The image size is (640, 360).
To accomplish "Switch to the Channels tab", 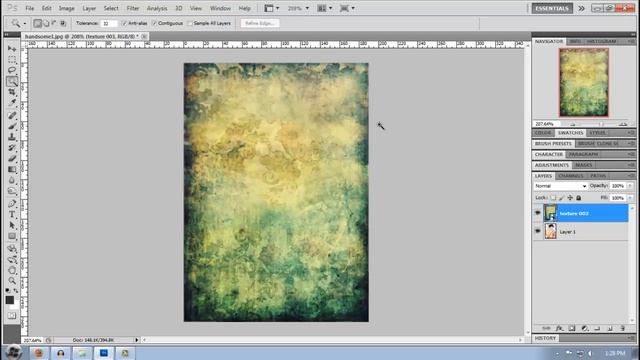I will tap(571, 176).
